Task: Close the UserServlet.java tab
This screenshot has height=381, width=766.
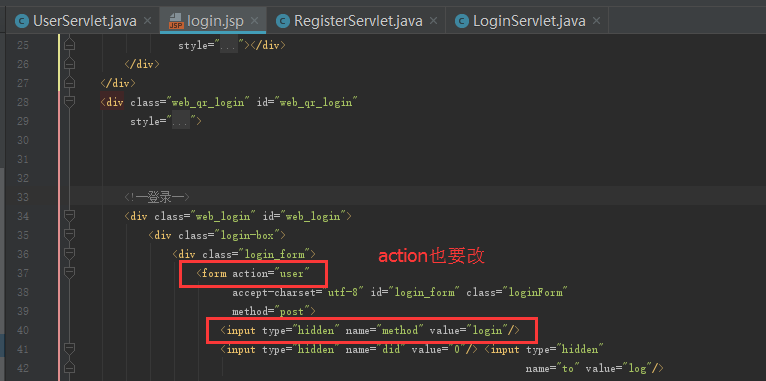Action: point(148,21)
